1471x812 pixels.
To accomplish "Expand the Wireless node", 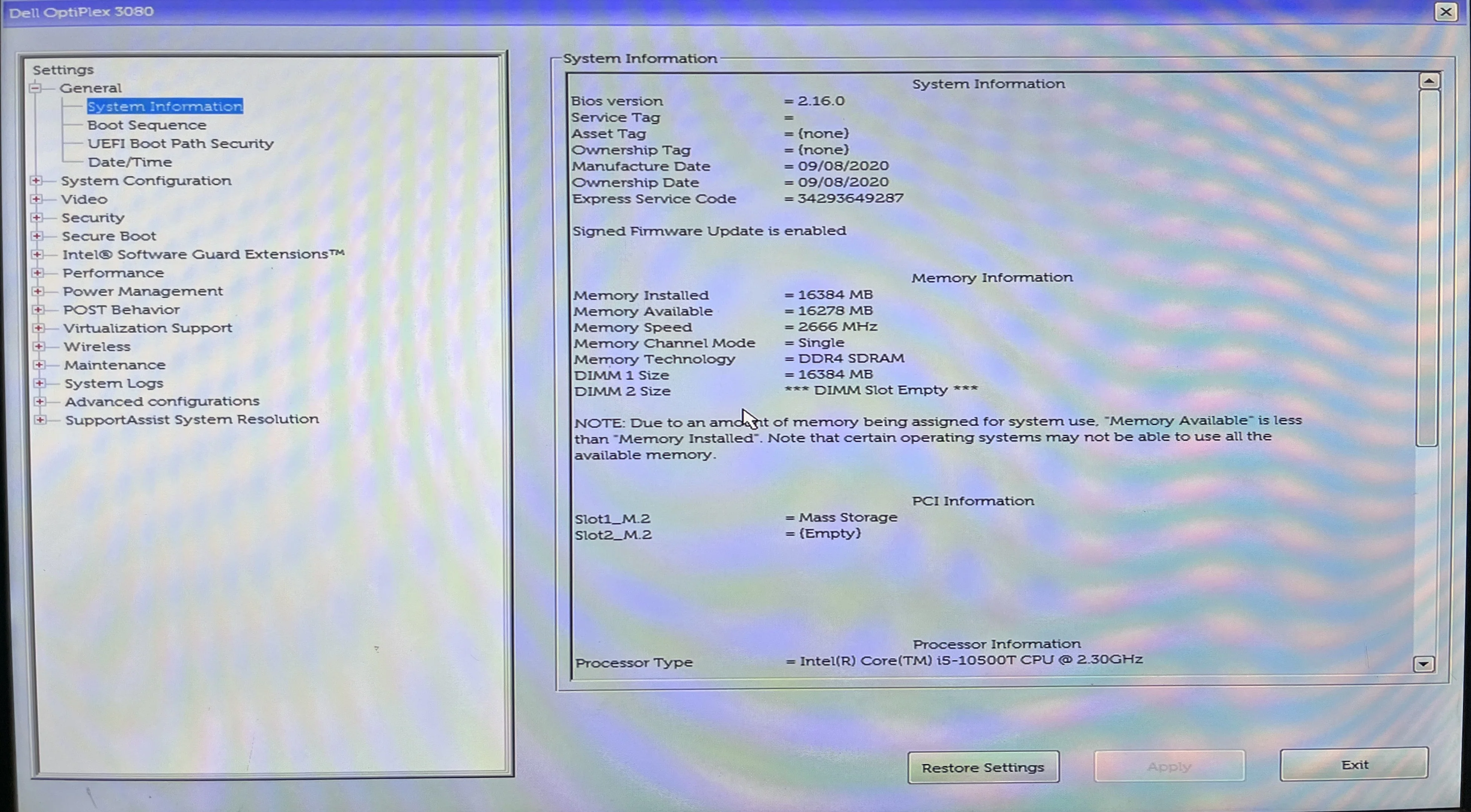I will tap(39, 346).
